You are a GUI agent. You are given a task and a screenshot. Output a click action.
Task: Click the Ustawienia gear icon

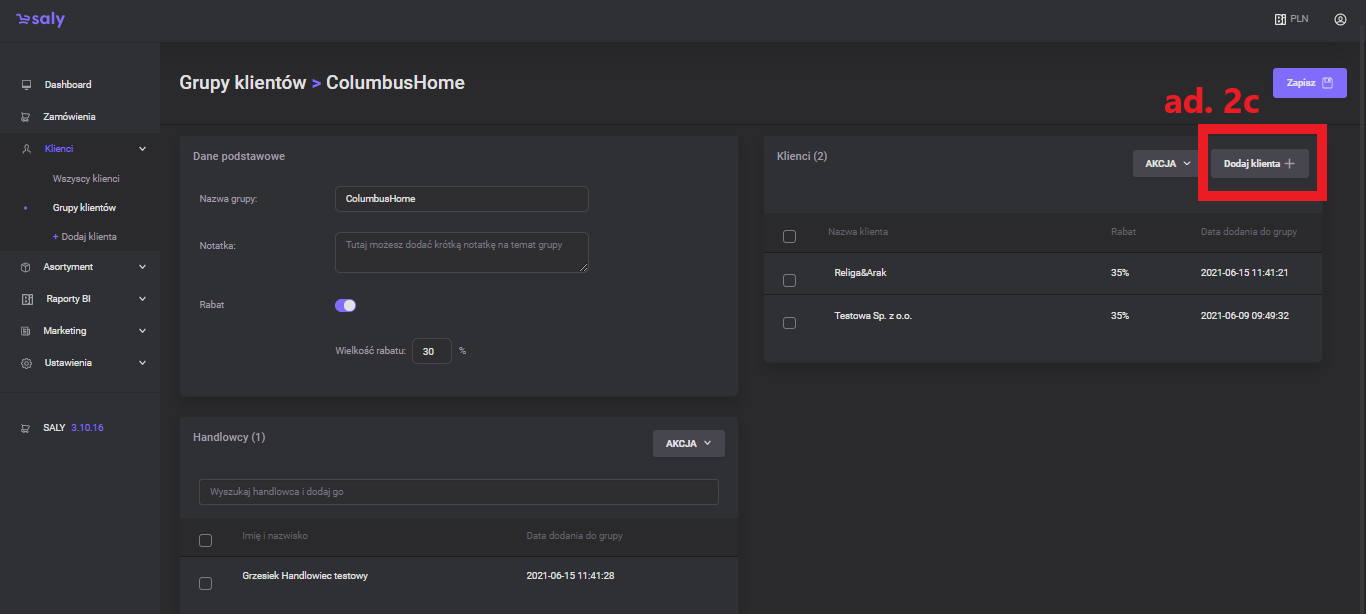(x=27, y=363)
